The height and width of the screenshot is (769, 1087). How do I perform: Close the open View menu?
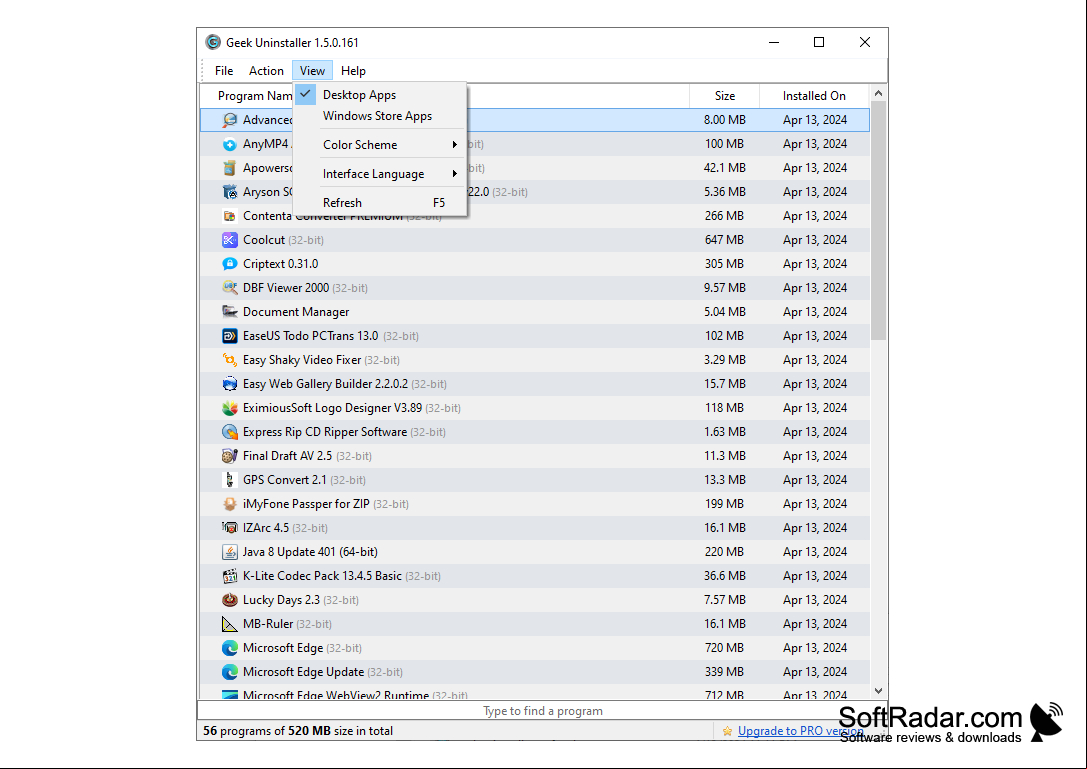(312, 71)
